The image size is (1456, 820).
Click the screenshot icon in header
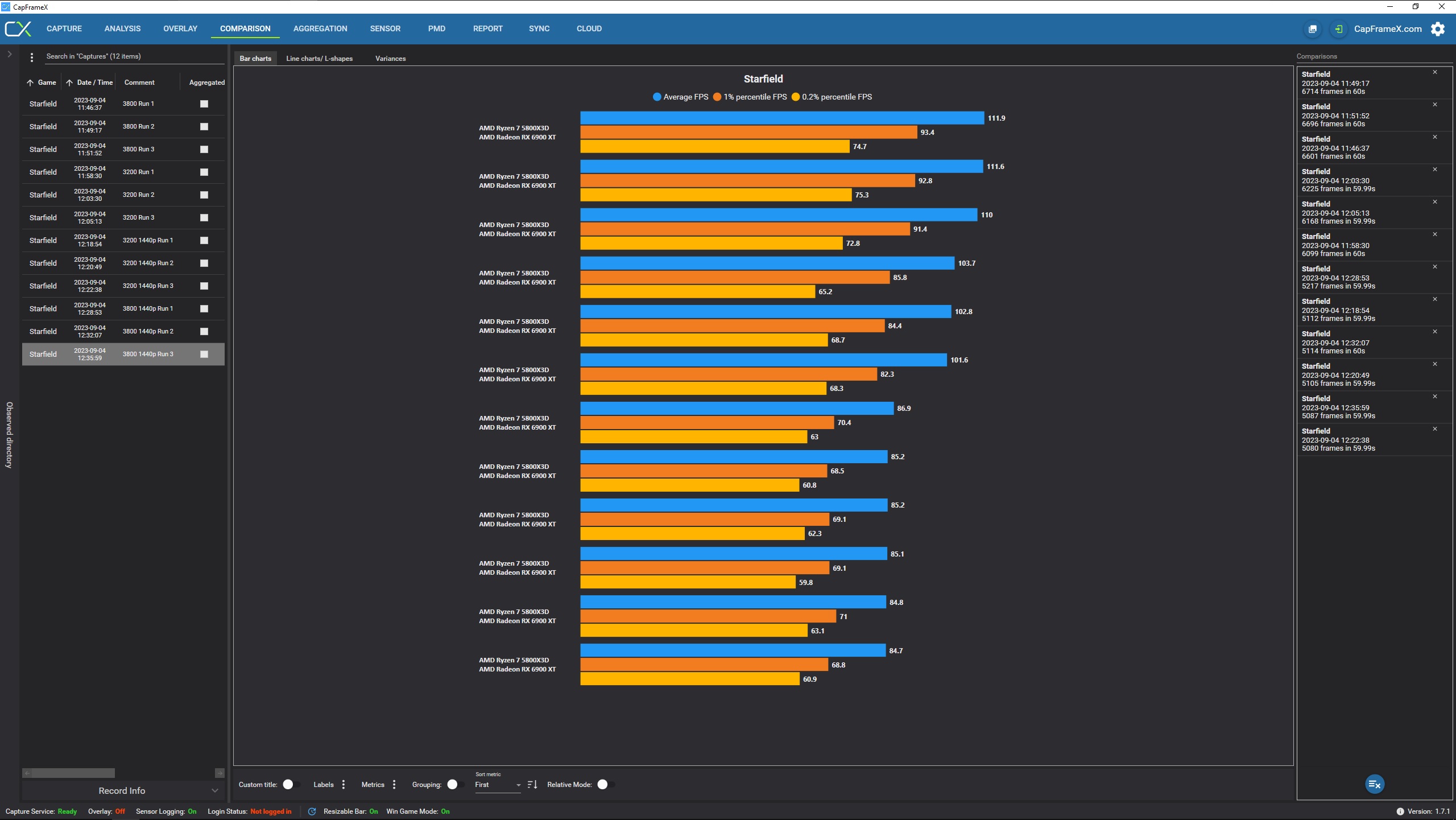1313,29
